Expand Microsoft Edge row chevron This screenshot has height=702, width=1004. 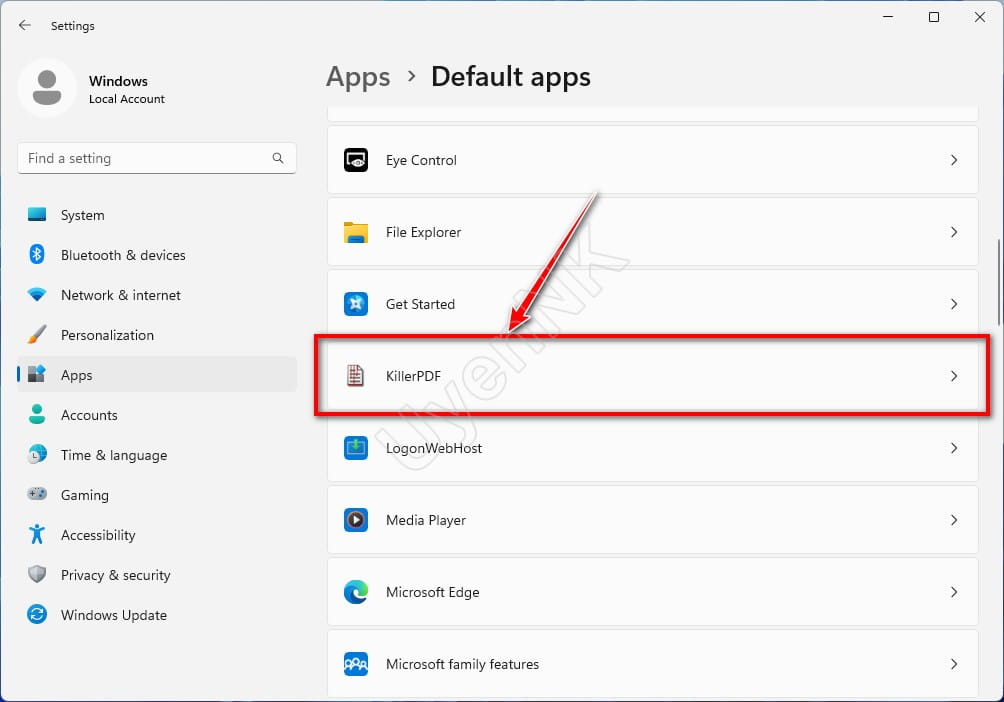click(x=954, y=592)
